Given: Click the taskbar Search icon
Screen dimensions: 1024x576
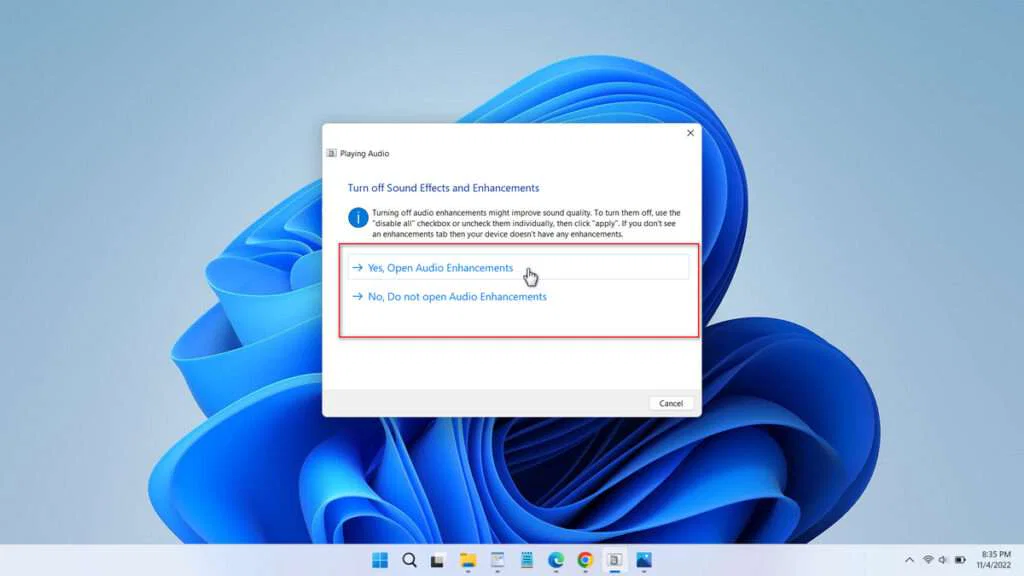Looking at the screenshot, I should click(409, 562).
